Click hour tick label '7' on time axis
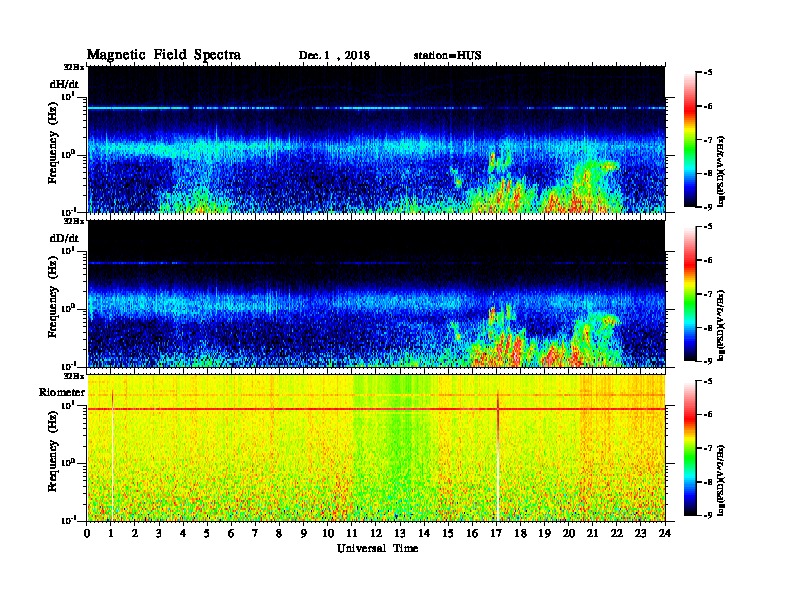 click(255, 534)
